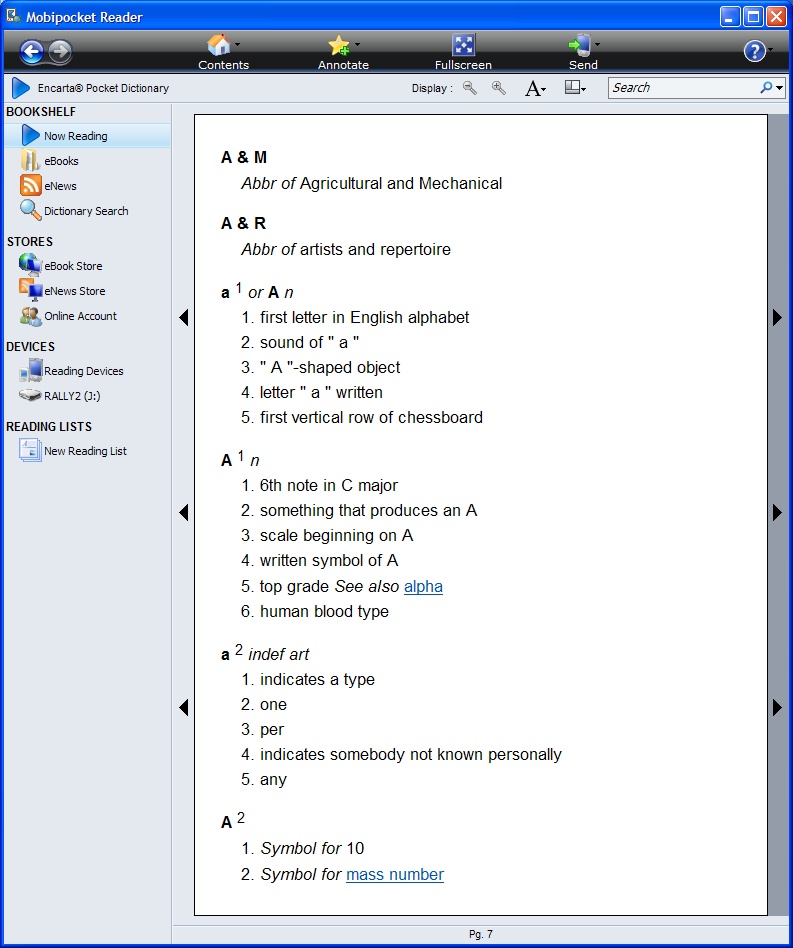793x948 pixels.
Task: Open the eBook Store
Action: [x=73, y=266]
